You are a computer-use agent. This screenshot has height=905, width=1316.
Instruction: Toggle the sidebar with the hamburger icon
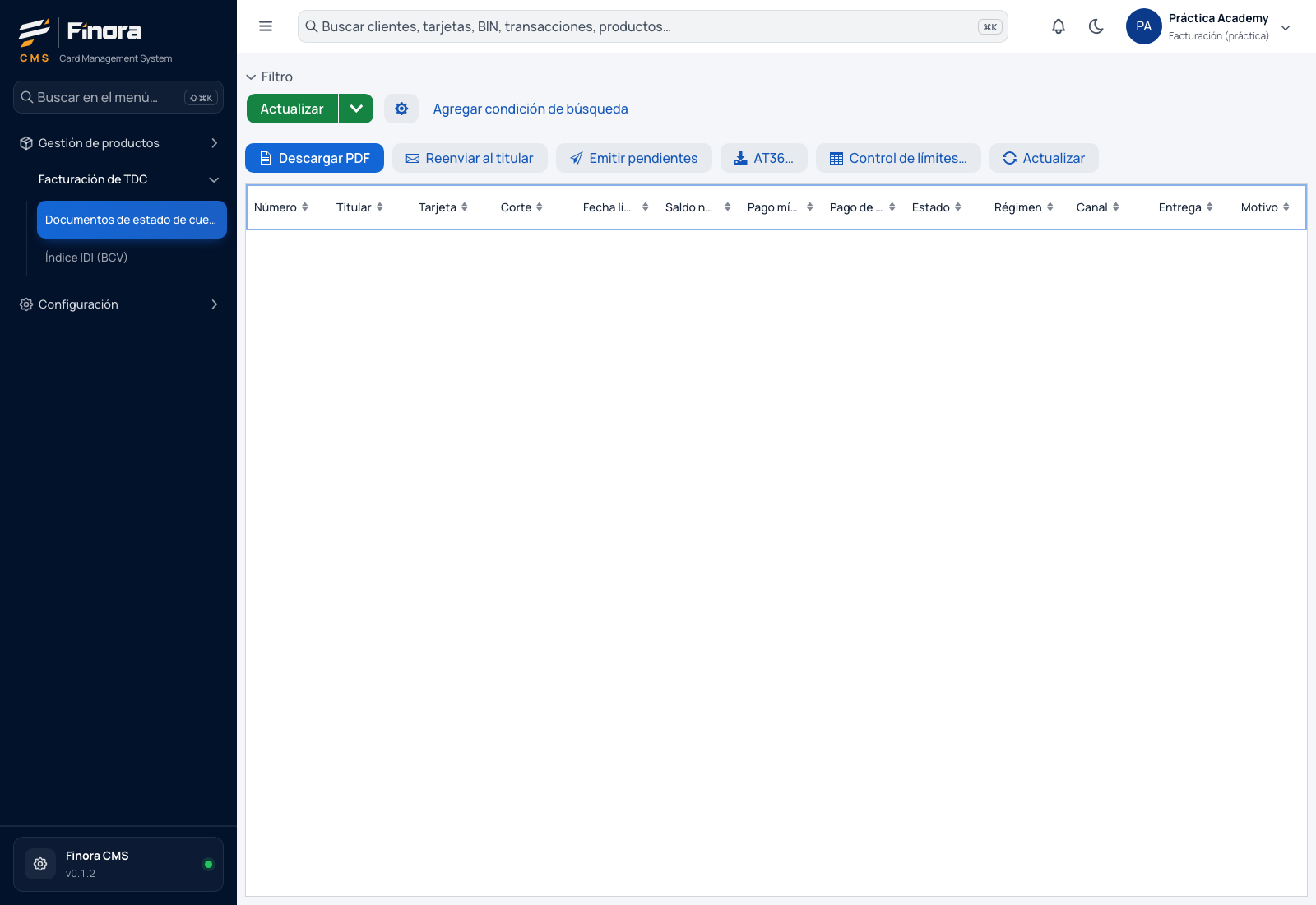point(266,26)
